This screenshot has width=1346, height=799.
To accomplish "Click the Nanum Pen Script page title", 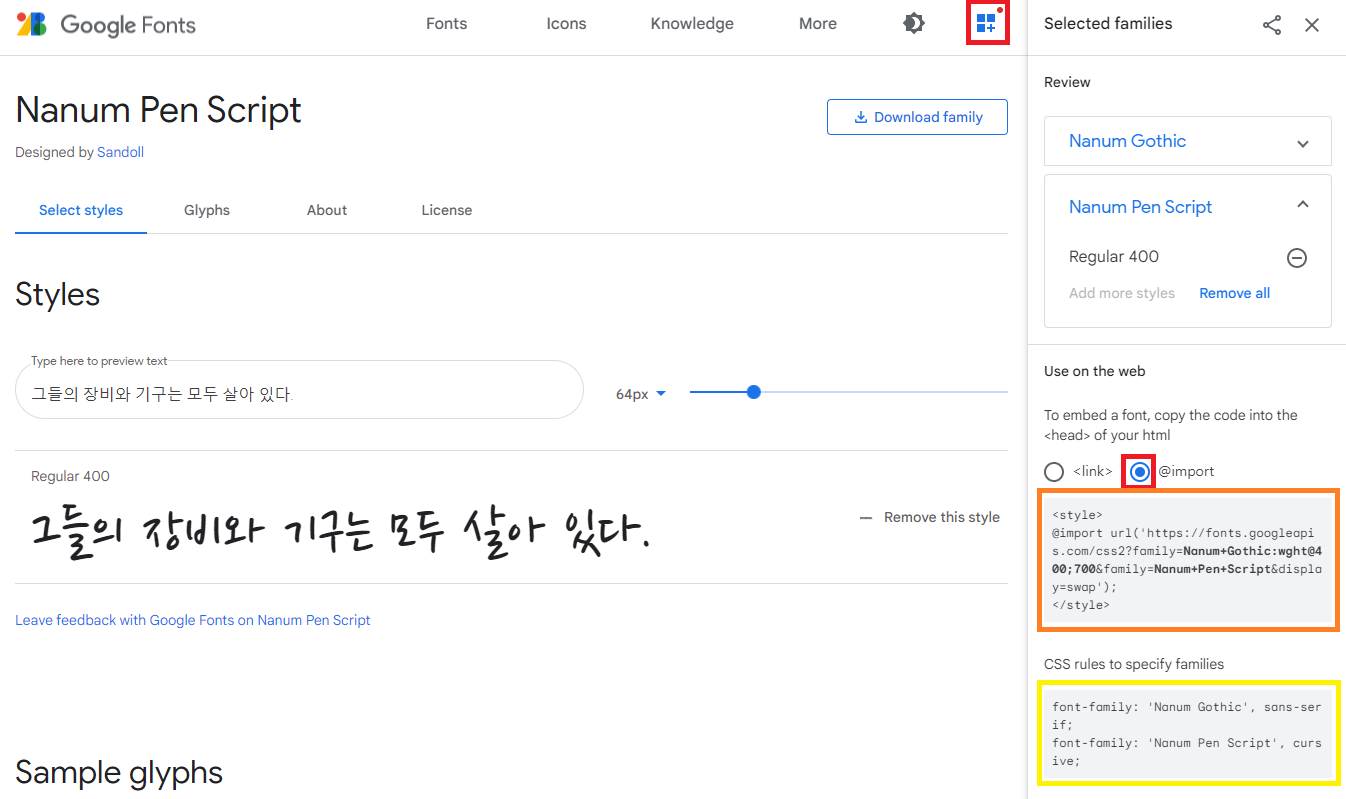I will [158, 110].
